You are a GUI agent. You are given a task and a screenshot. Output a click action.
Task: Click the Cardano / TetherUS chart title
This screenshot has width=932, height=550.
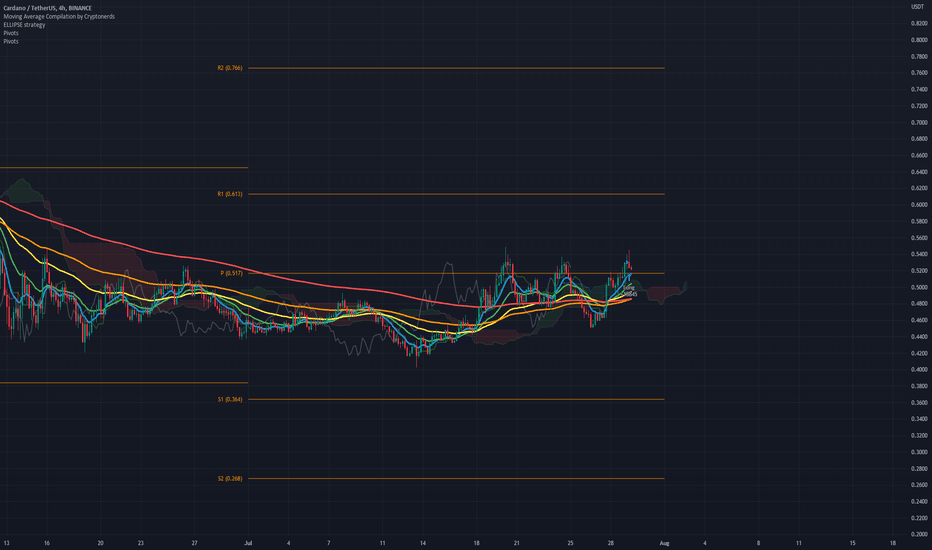tap(48, 8)
